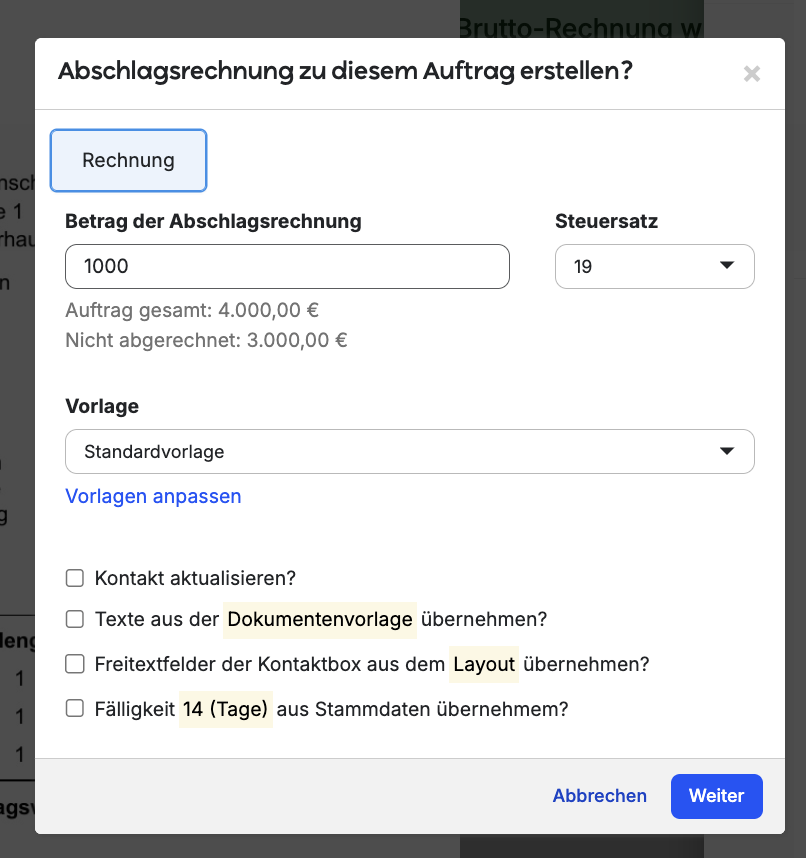
Task: Toggle the Fälligkeit aus Stammdaten checkbox
Action: 75,709
